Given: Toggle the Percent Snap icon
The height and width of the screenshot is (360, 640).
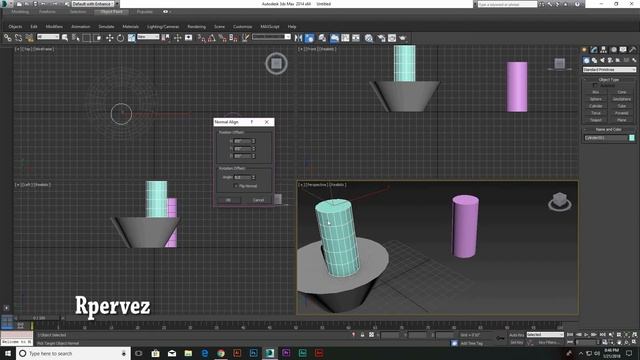Looking at the screenshot, I should [222, 38].
